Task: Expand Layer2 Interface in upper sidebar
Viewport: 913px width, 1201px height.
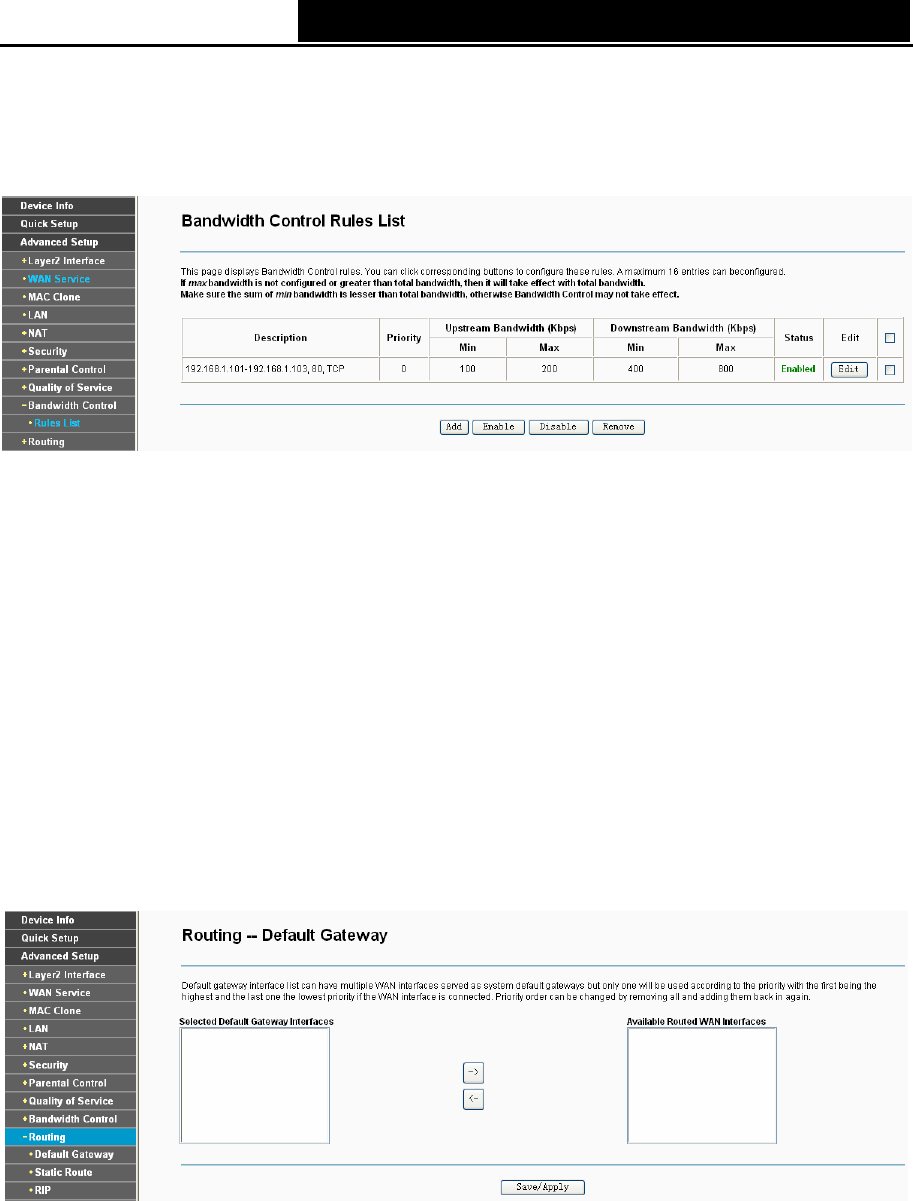Action: [68, 261]
